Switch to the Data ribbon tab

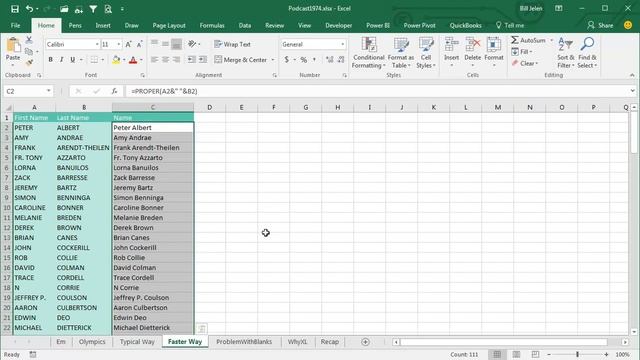pos(245,25)
